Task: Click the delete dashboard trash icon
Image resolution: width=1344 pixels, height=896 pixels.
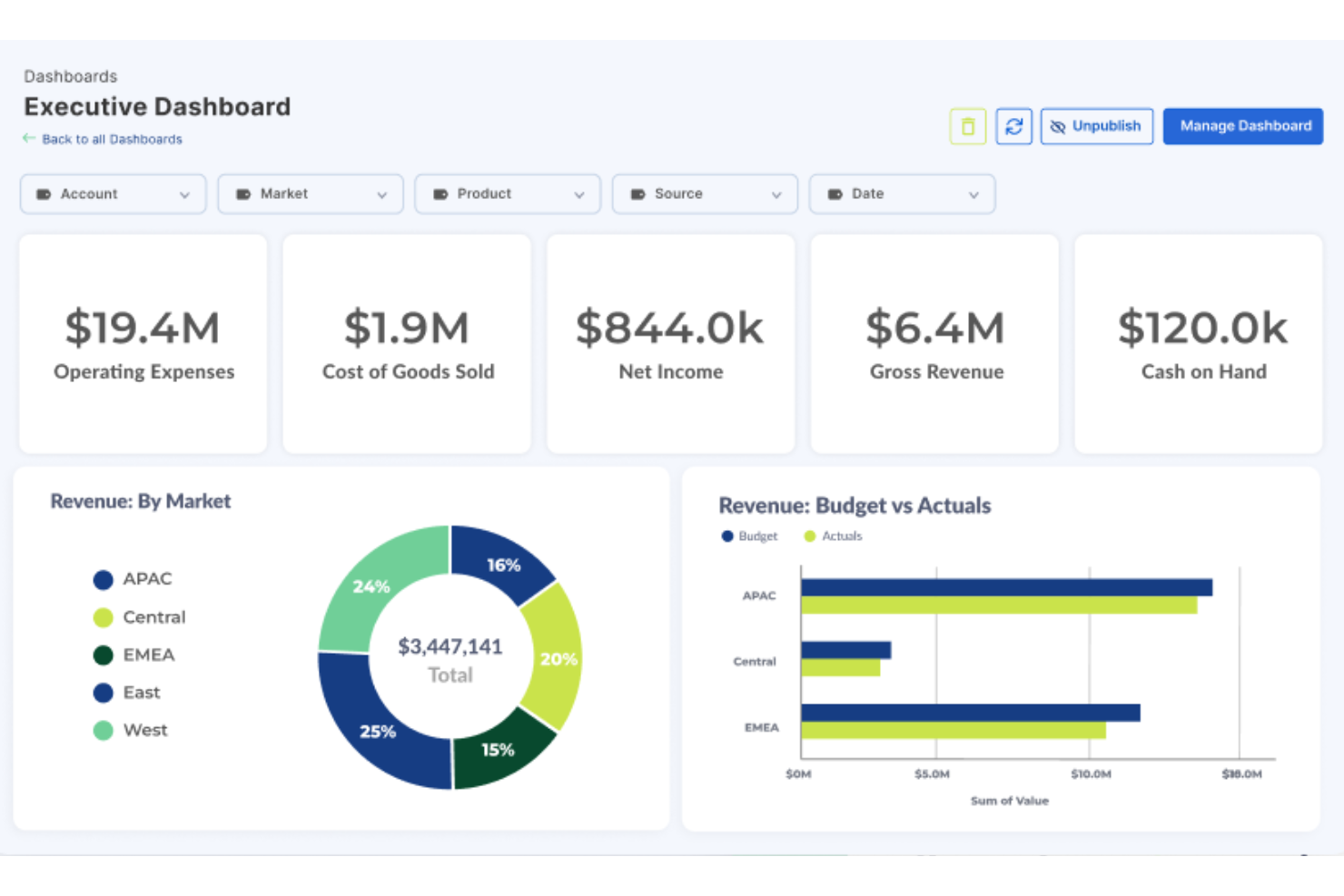Action: coord(968,126)
